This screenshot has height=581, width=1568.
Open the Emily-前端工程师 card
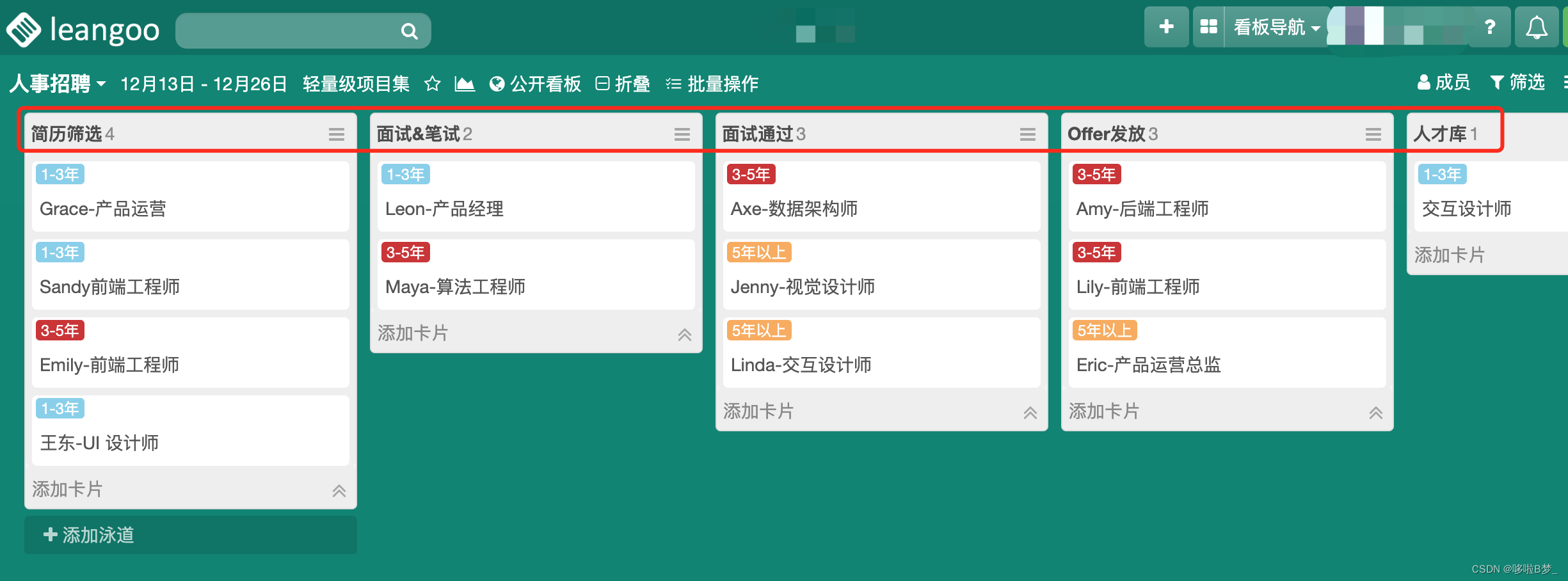[191, 353]
